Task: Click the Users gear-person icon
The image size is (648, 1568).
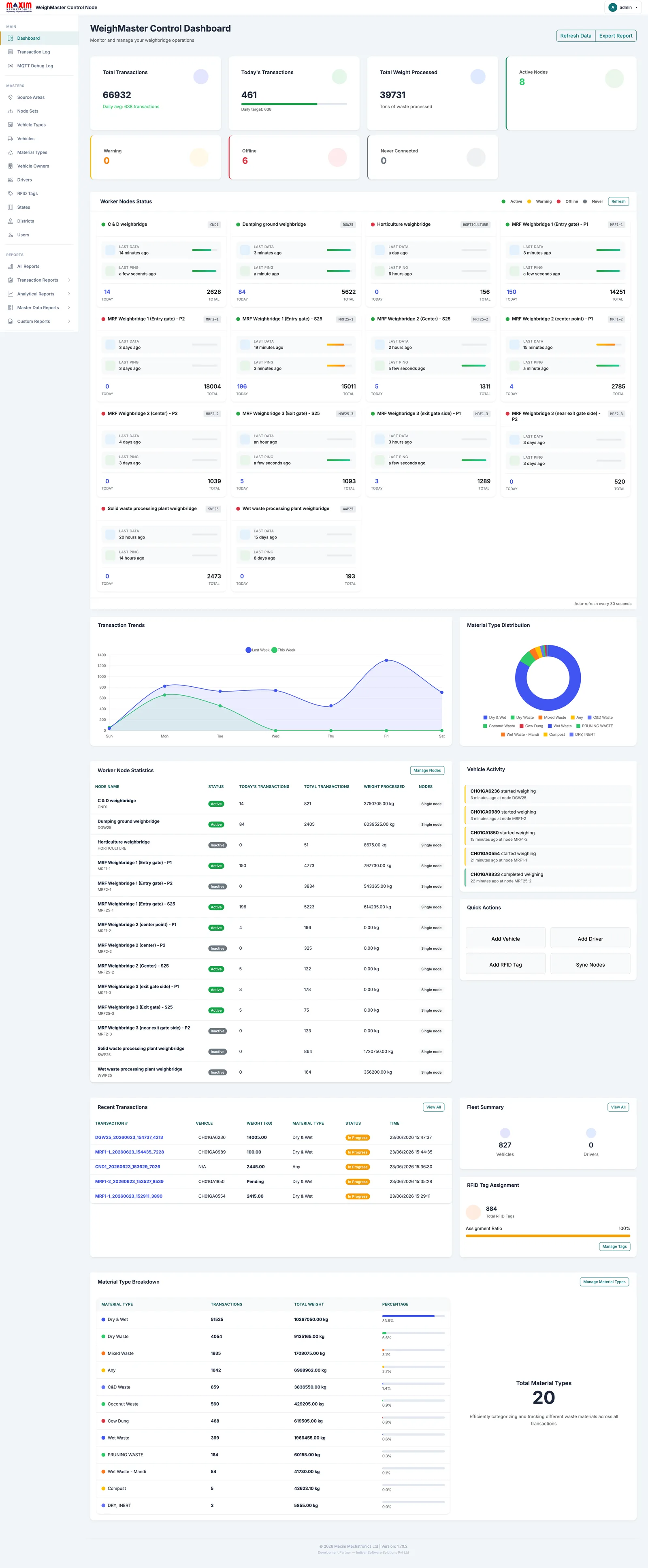Action: [x=11, y=235]
